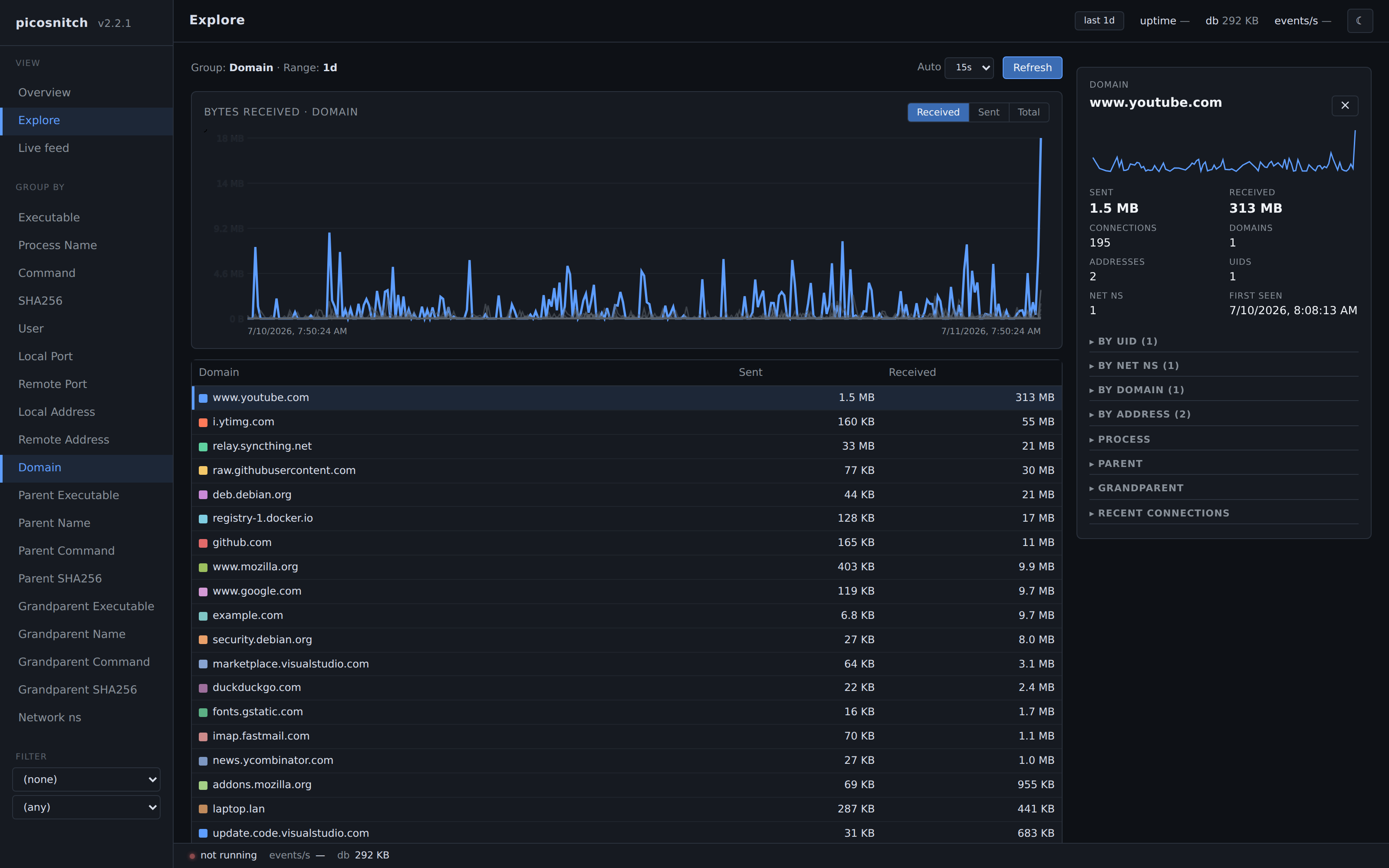The width and height of the screenshot is (1389, 868).
Task: Select the Explore view
Action: tap(87, 121)
